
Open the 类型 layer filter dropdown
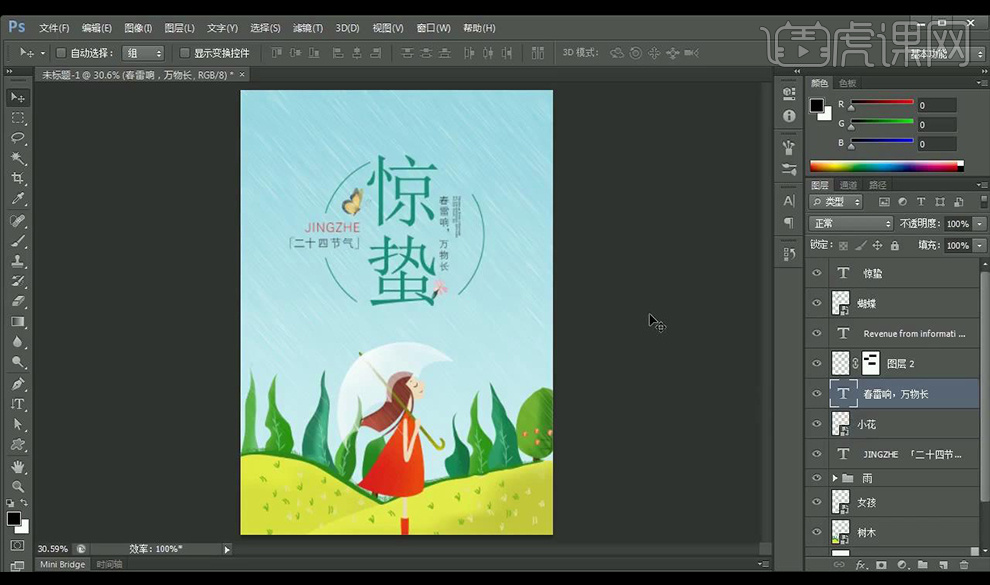[836, 202]
